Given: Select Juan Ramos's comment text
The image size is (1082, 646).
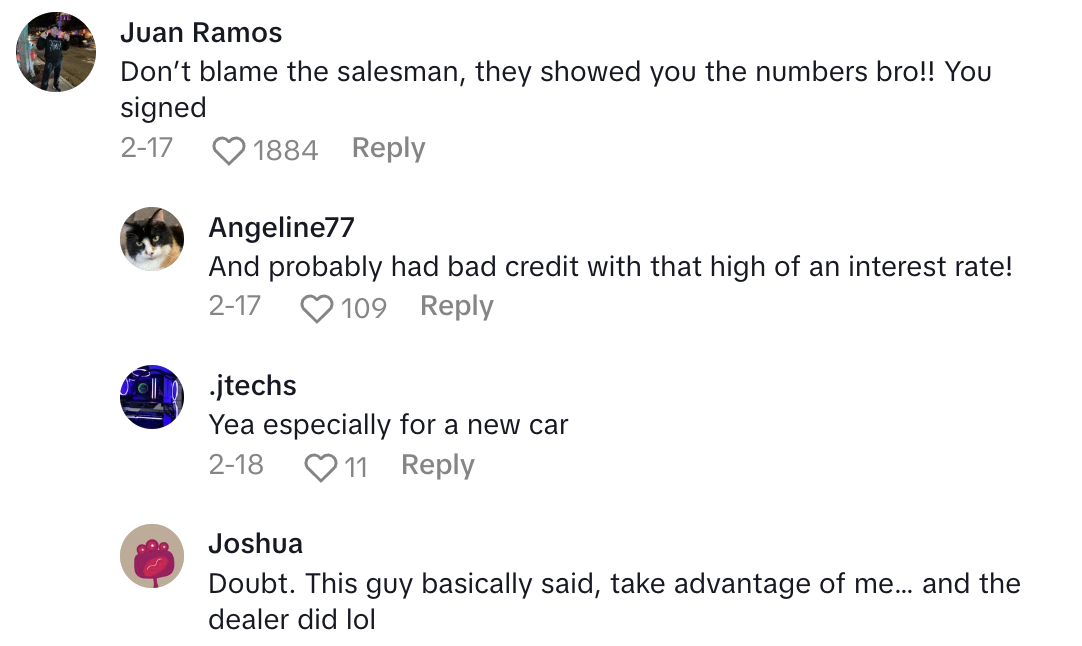Looking at the screenshot, I should pos(500,72).
